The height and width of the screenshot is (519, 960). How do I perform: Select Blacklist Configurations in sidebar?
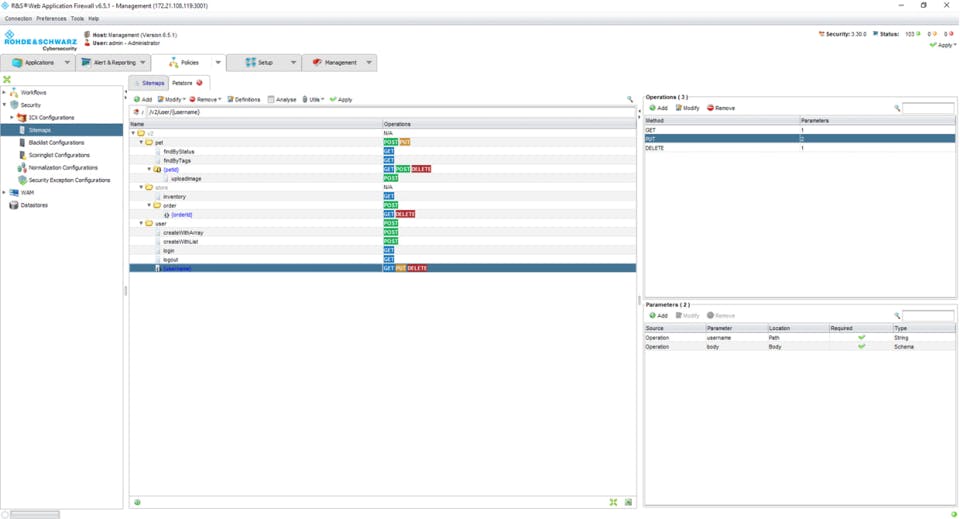click(56, 143)
